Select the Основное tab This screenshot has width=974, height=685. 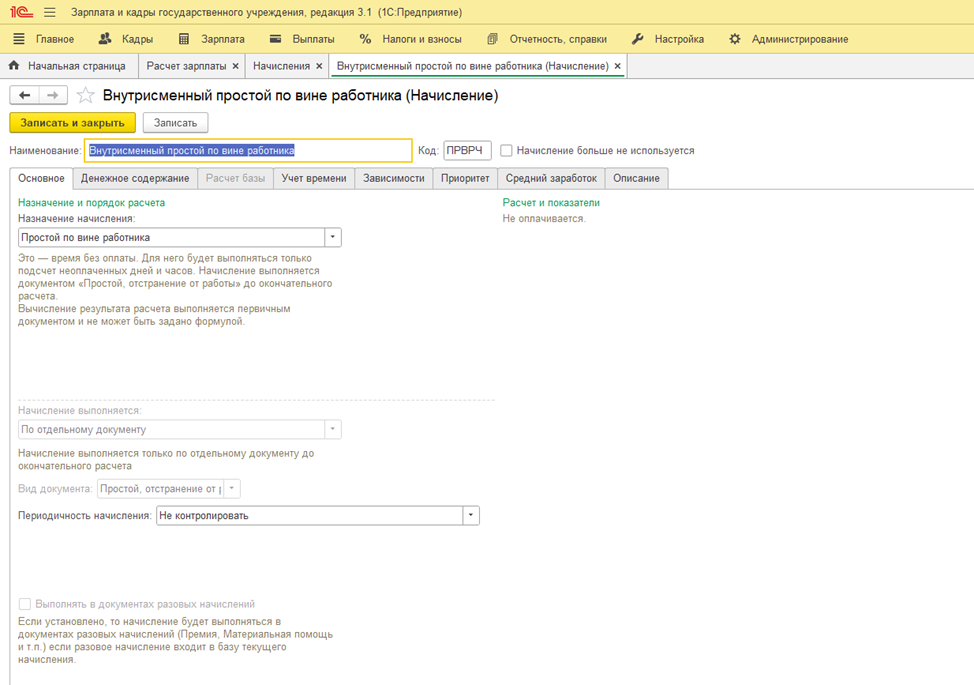click(41, 178)
